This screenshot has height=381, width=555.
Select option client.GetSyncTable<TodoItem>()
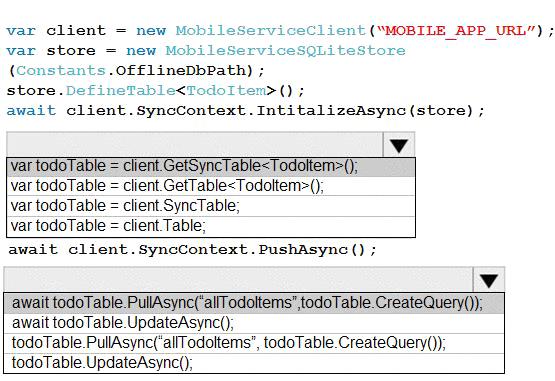pos(211,166)
